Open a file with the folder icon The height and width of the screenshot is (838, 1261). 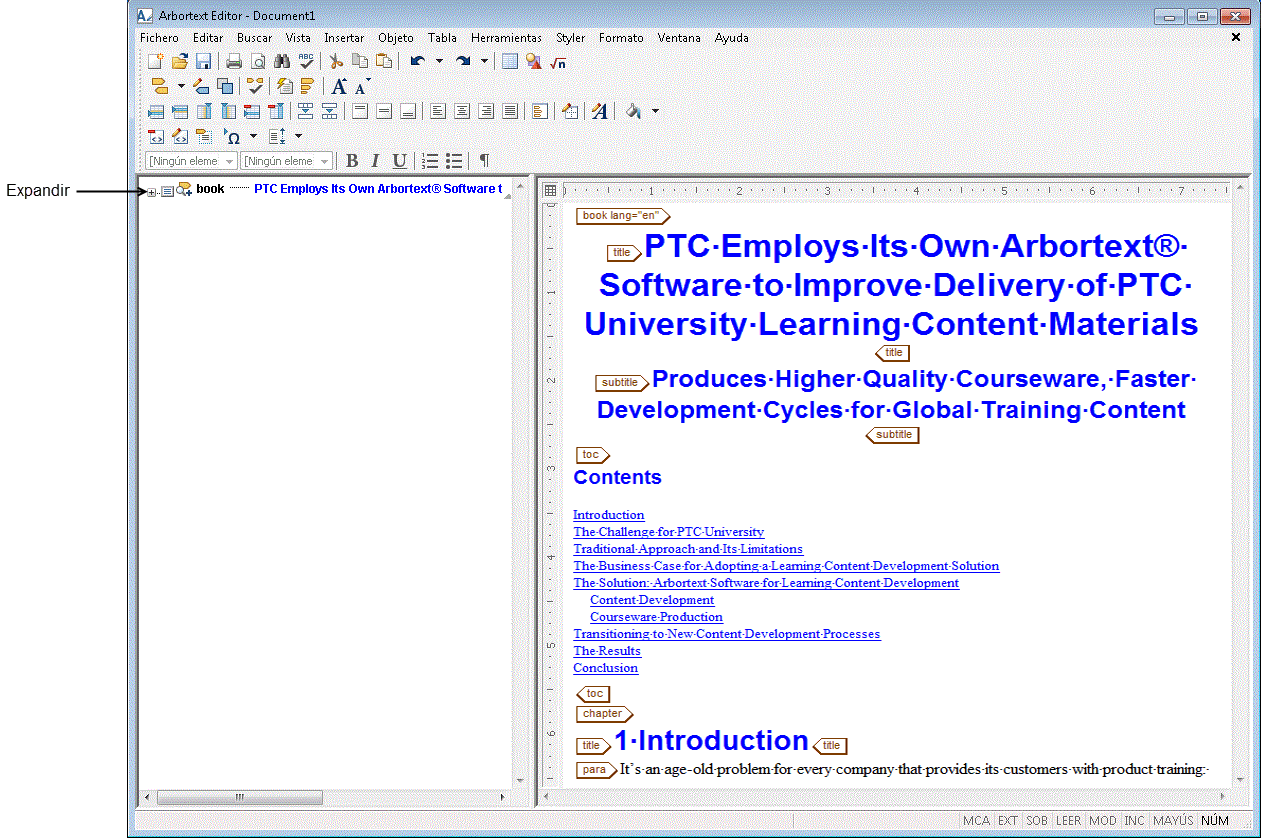pos(180,61)
